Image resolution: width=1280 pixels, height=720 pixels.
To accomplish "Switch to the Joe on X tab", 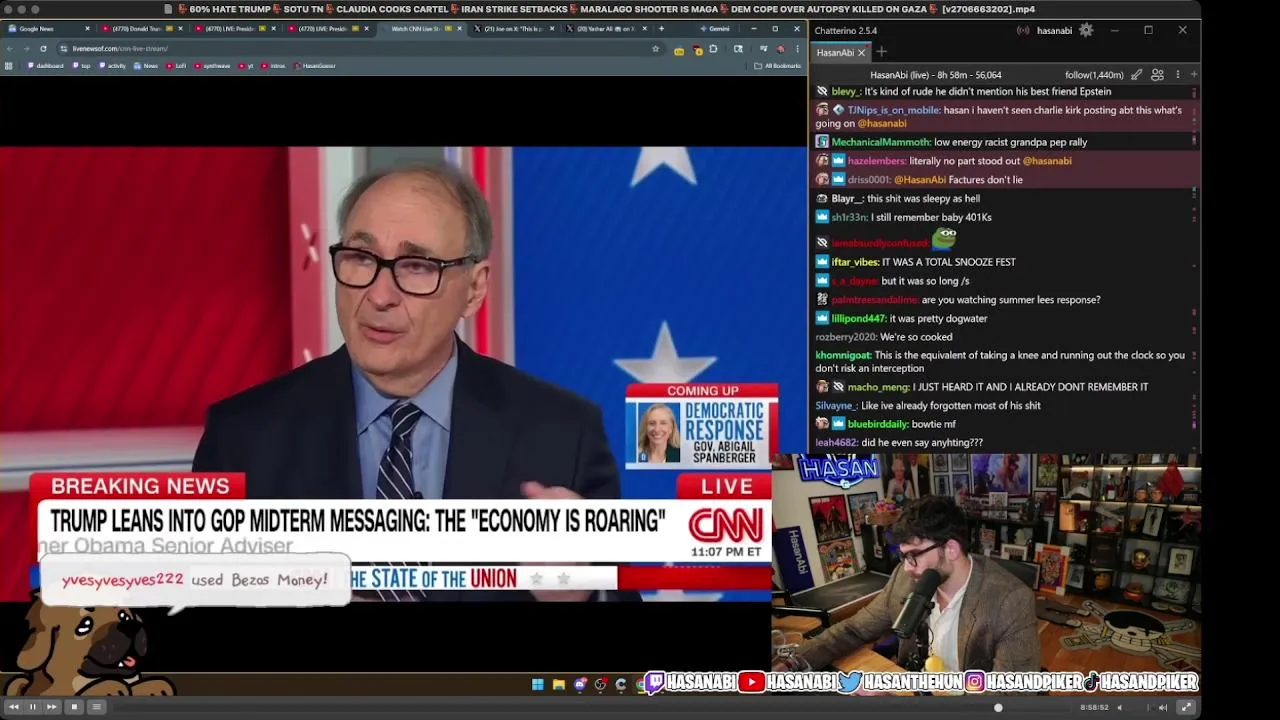I will tap(516, 29).
